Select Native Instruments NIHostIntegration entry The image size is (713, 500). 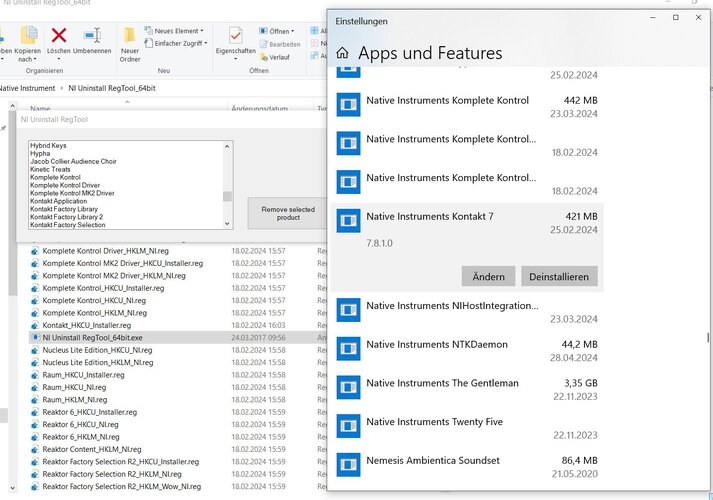(x=467, y=312)
